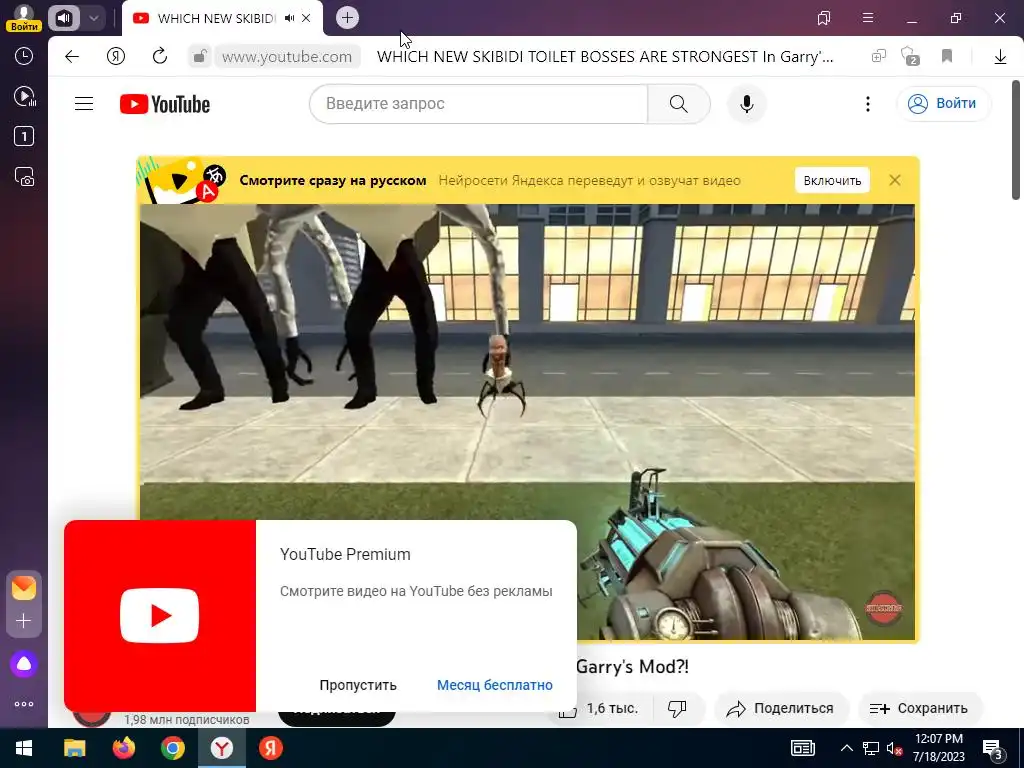Viewport: 1024px width, 768px height.
Task: Click the www.youtube.com address field
Action: tap(287, 57)
